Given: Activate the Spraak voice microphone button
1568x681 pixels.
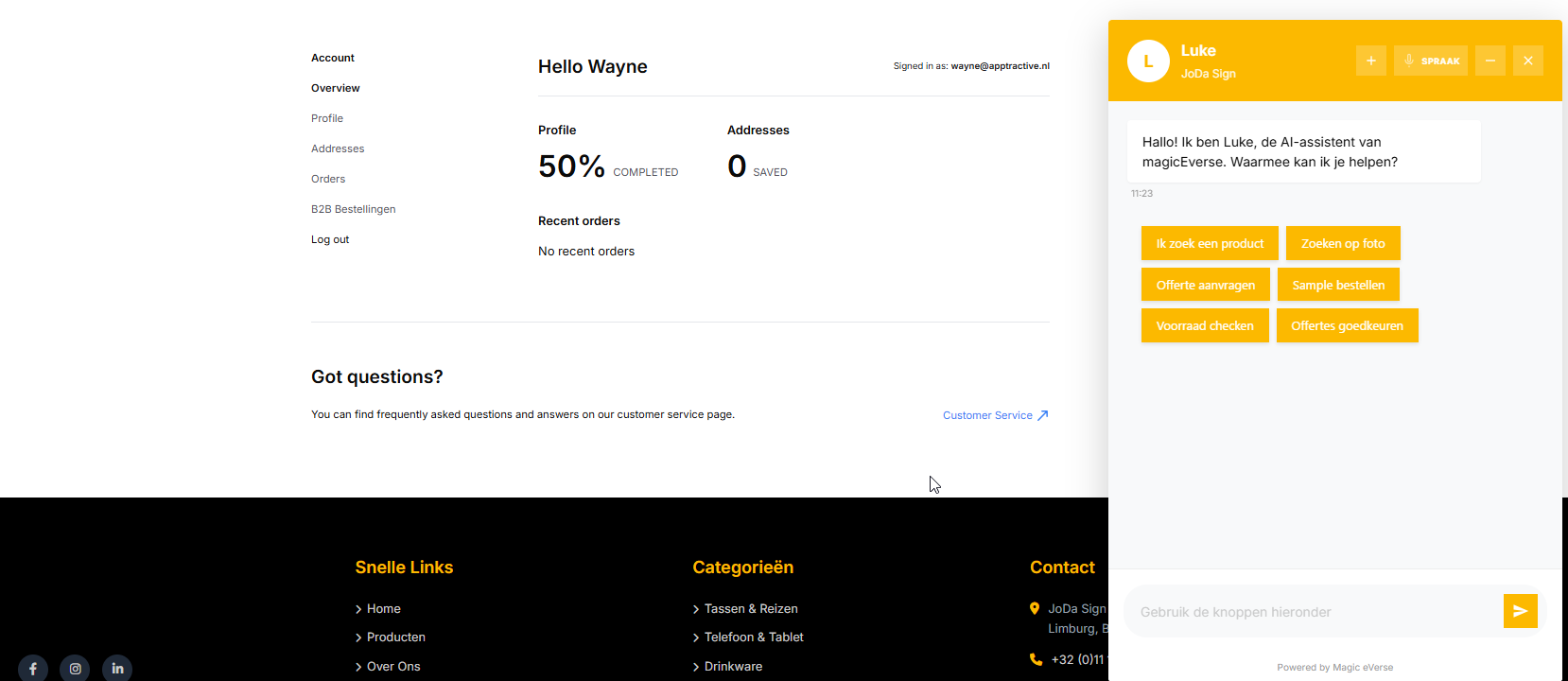Looking at the screenshot, I should [1430, 61].
